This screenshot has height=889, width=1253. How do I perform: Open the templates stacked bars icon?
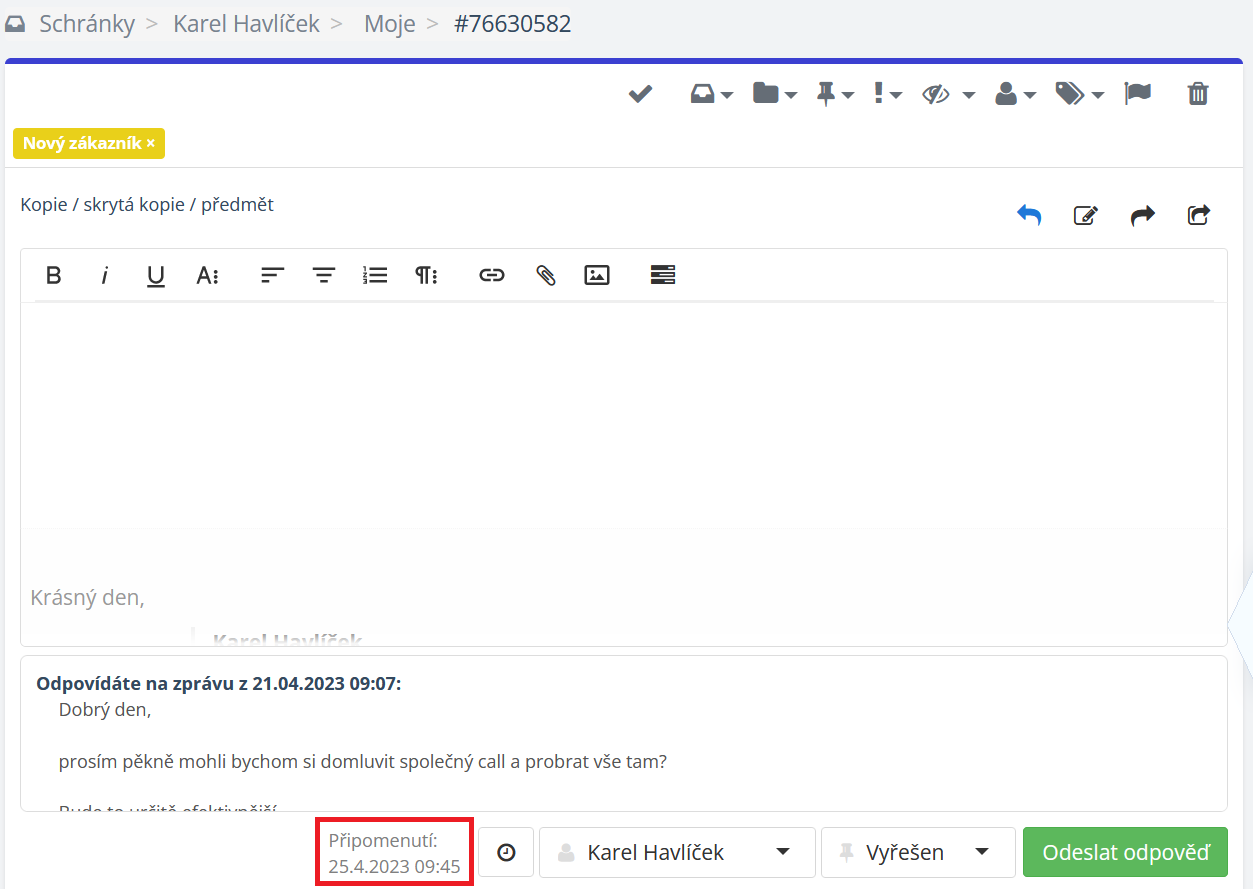point(663,275)
